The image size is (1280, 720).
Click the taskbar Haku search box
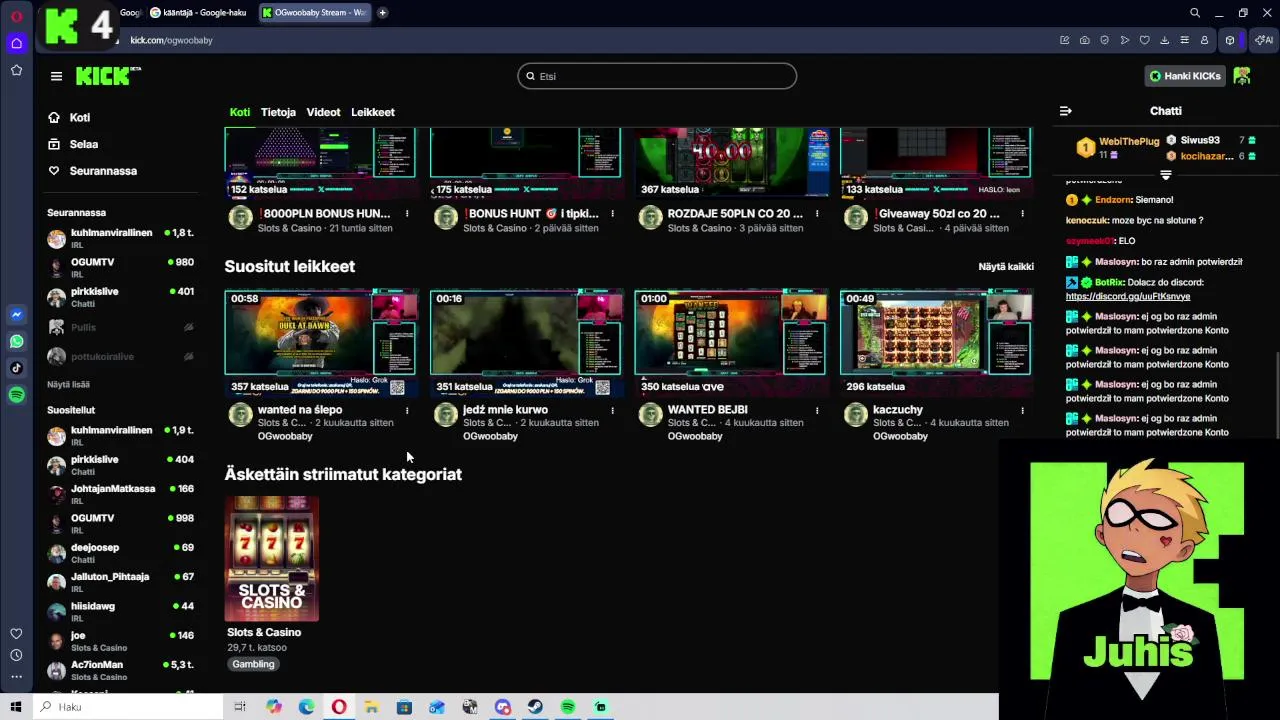pyautogui.click(x=128, y=707)
